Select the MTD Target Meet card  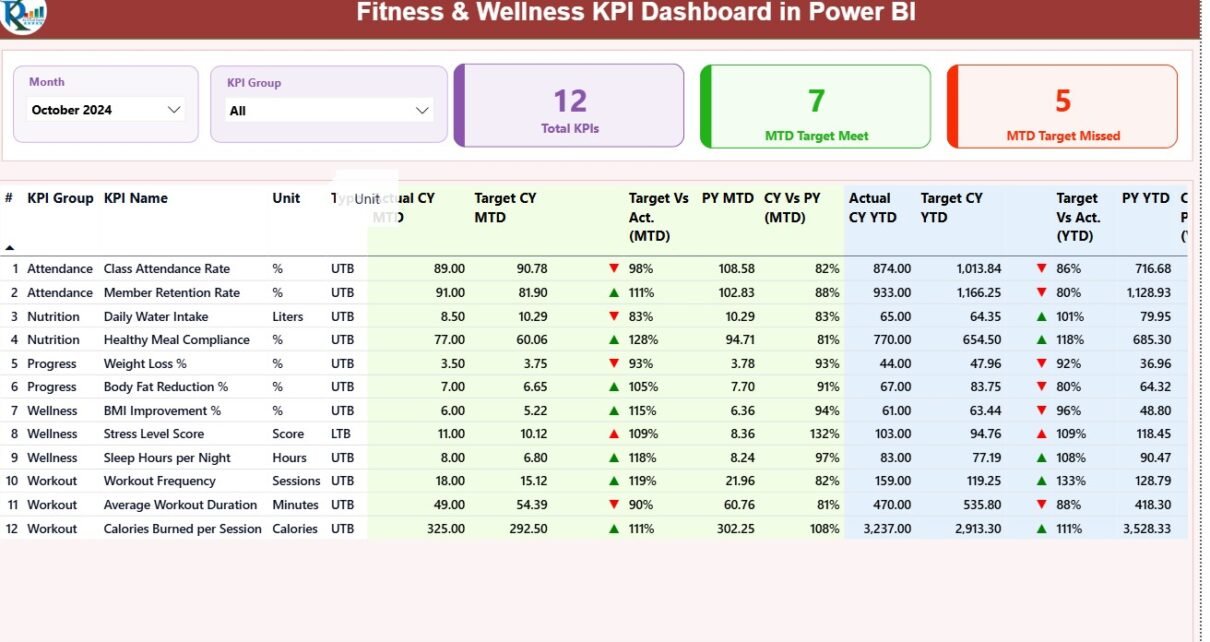click(816, 107)
